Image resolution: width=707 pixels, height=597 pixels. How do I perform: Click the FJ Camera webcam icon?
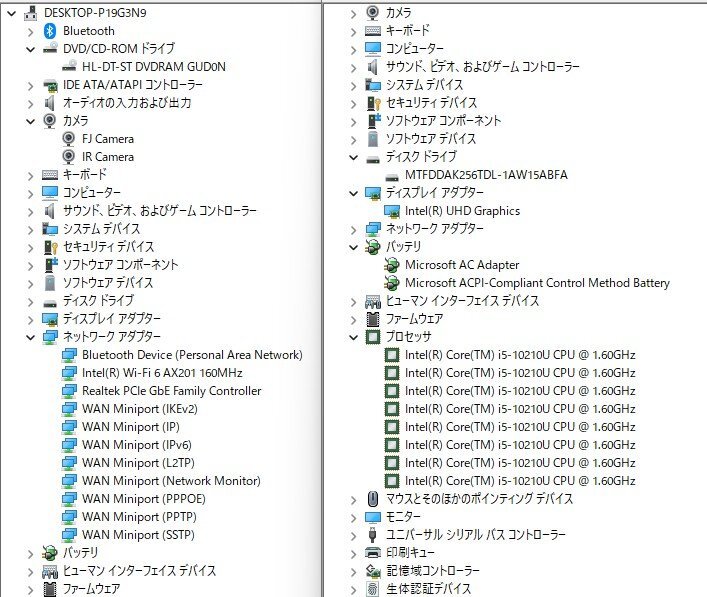[69, 138]
